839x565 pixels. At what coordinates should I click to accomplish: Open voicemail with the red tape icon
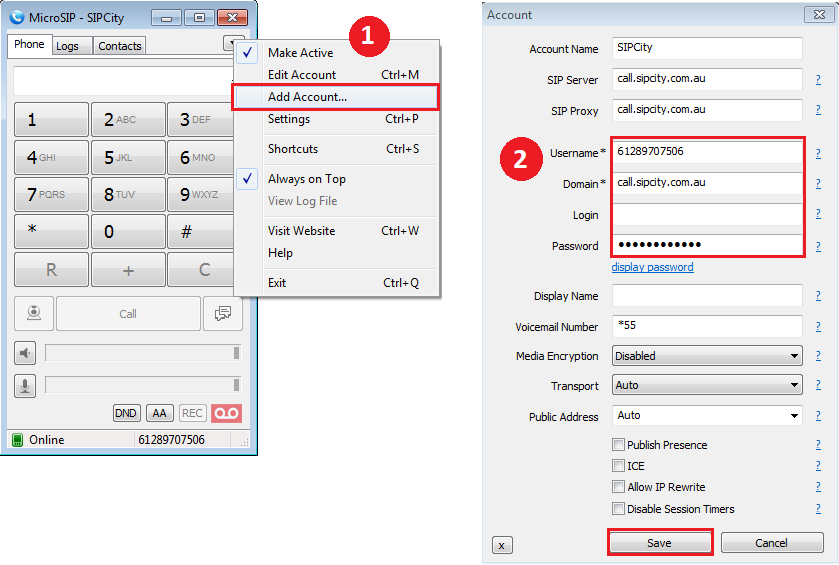(x=226, y=413)
